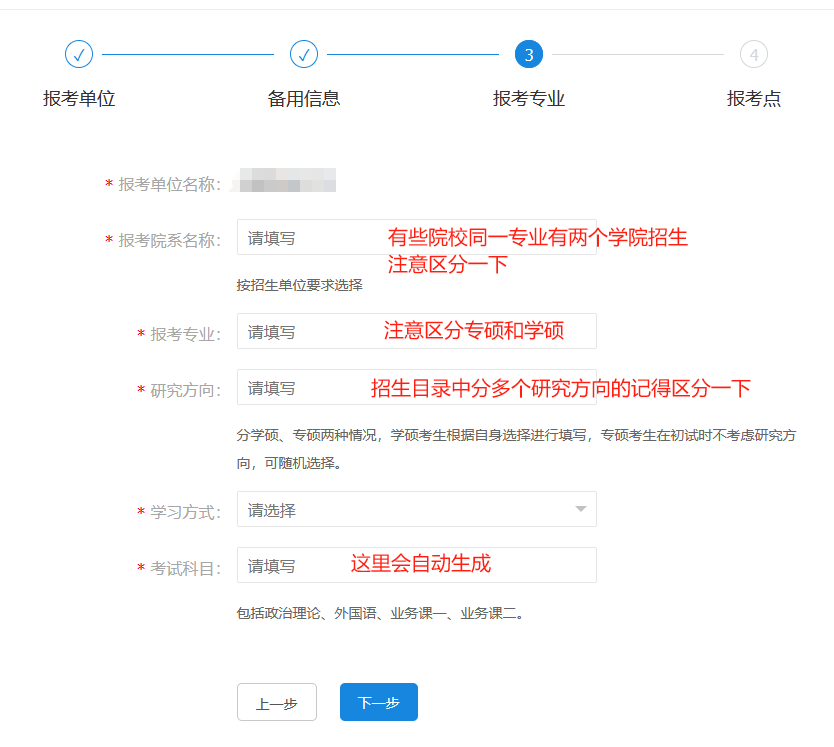Go to the 报考单位 step label
This screenshot has height=747, width=834.
click(x=79, y=98)
